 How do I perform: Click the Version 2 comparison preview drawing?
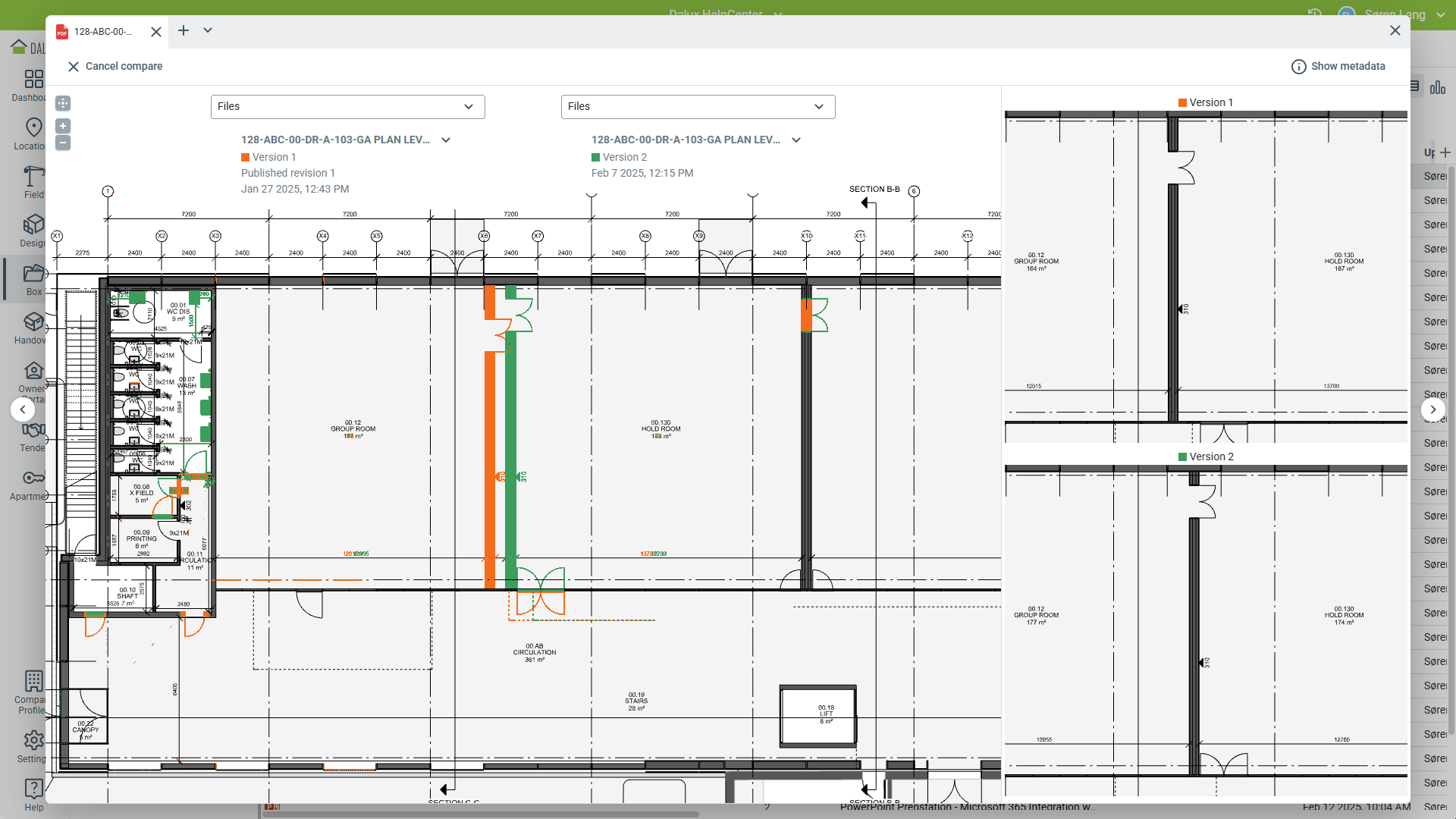tap(1206, 629)
